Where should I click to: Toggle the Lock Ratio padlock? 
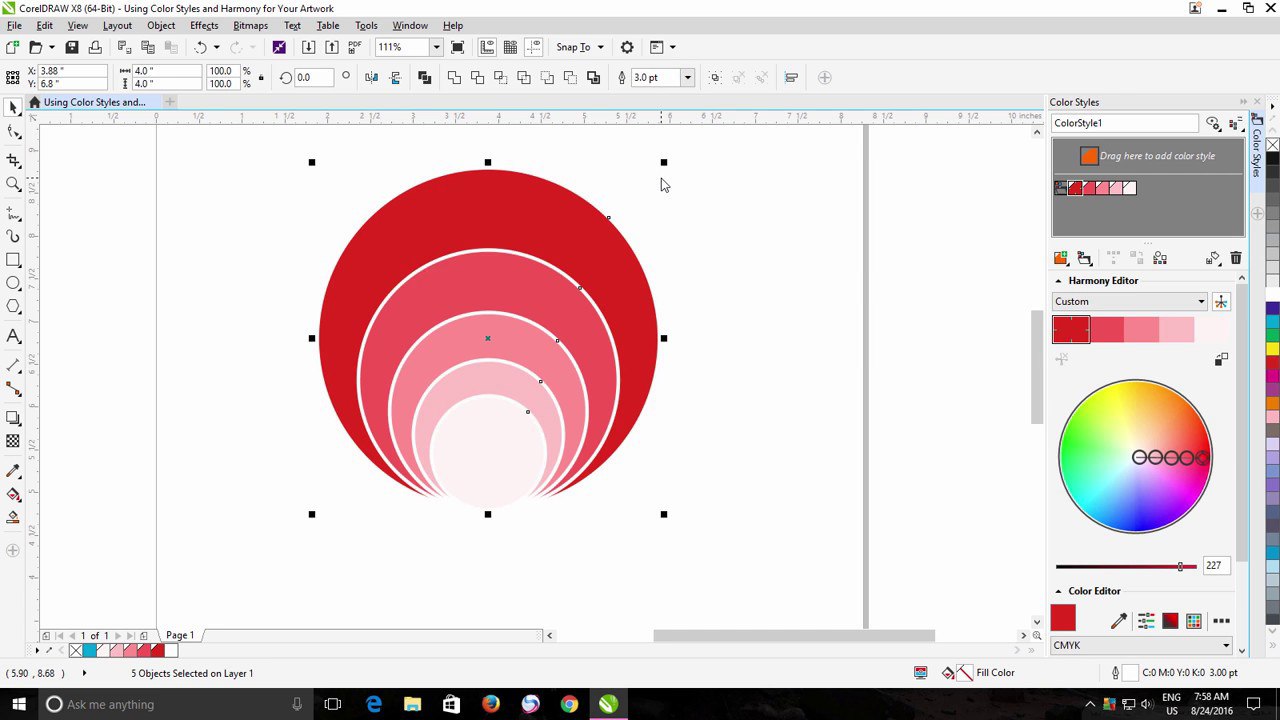(x=261, y=78)
